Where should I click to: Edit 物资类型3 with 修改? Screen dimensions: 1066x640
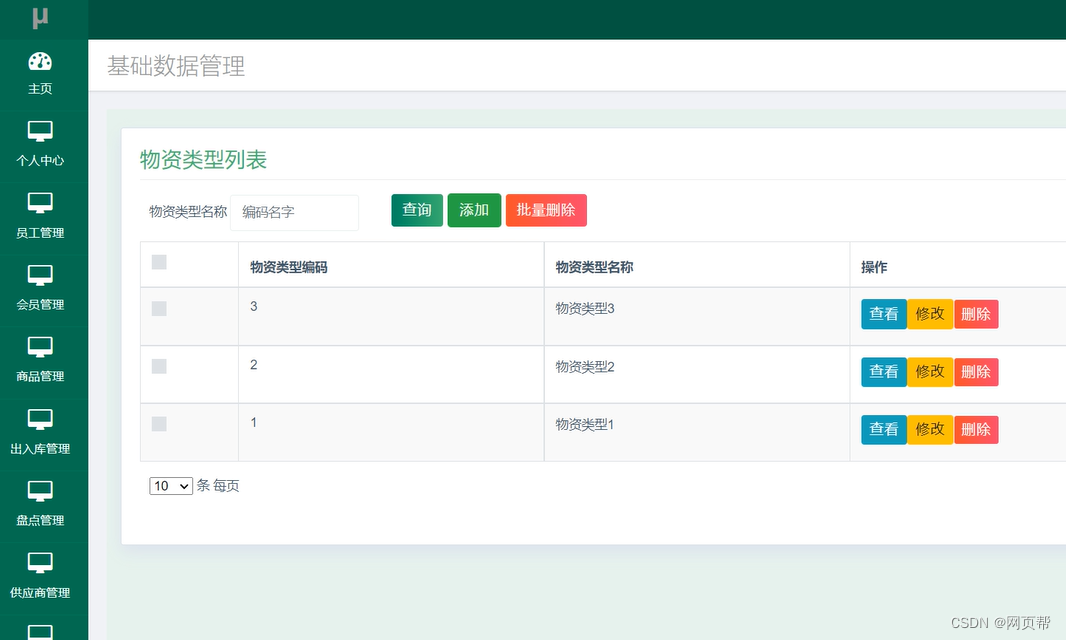(930, 314)
